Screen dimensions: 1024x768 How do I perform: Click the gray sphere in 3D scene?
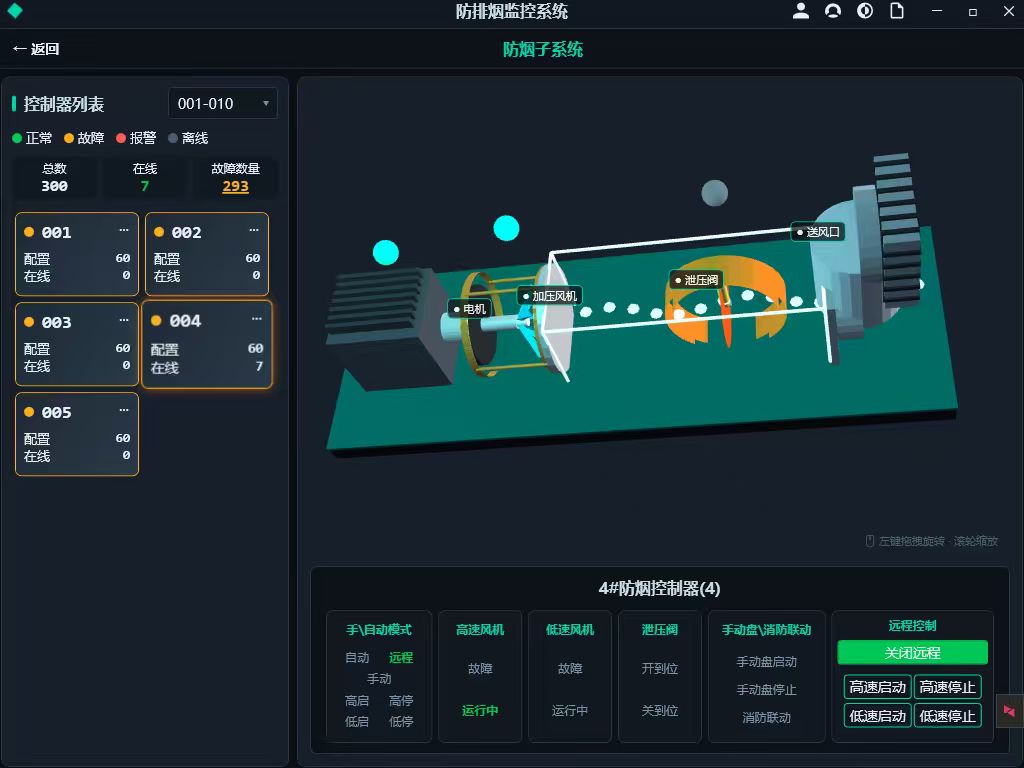coord(714,193)
